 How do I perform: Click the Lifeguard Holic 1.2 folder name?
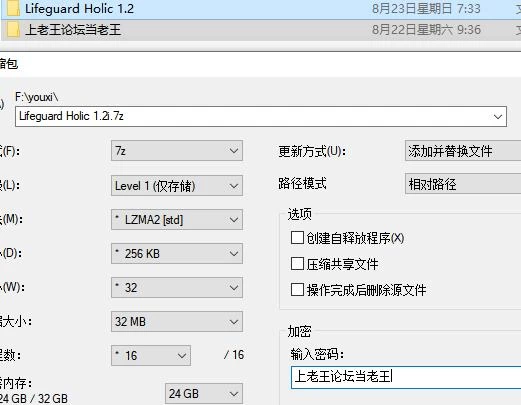tap(79, 9)
